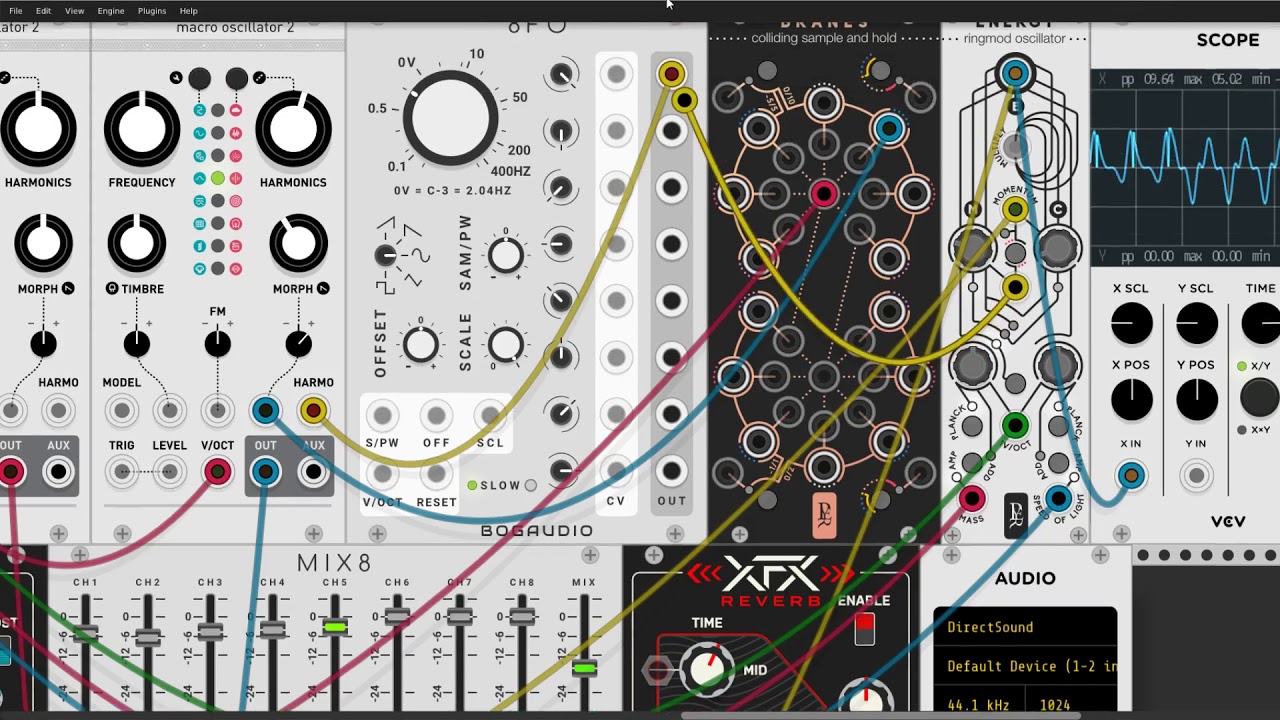This screenshot has height=720, width=1280.
Task: Open the Edit menu
Action: (44, 11)
